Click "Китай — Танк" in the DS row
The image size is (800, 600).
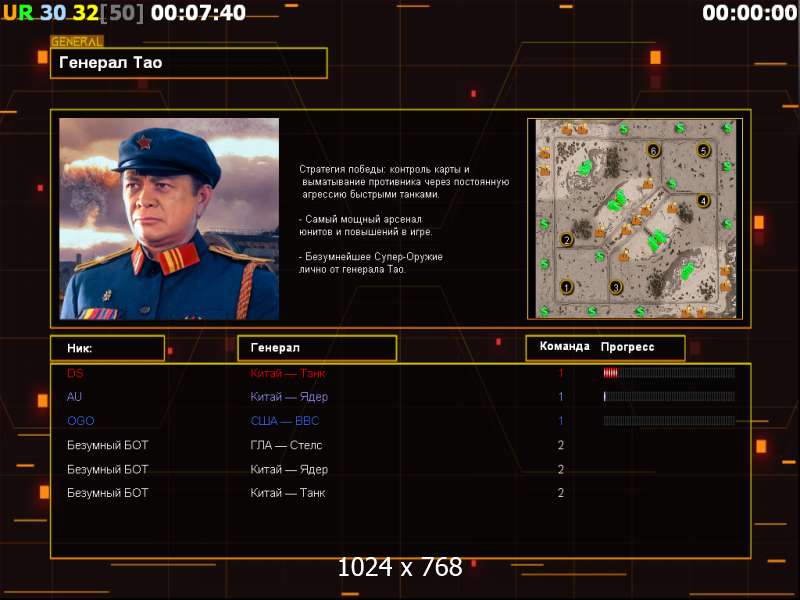tap(288, 373)
